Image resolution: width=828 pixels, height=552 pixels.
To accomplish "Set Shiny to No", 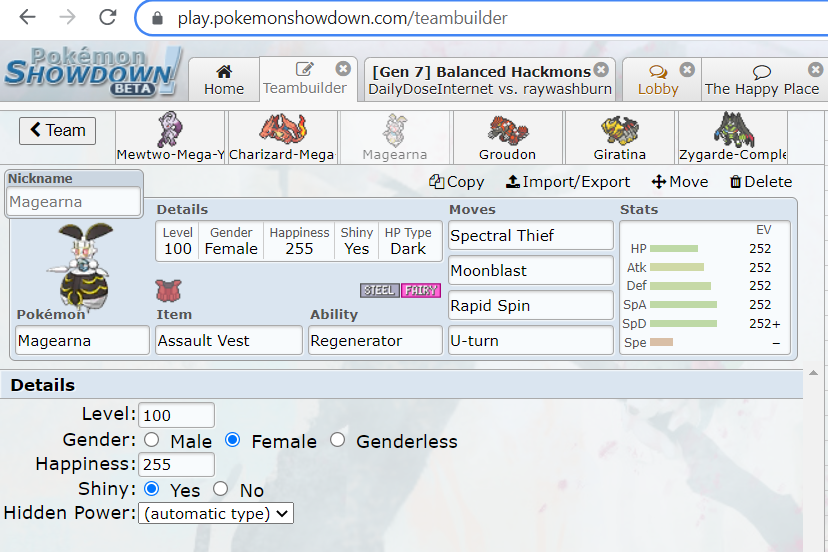I will click(x=221, y=490).
